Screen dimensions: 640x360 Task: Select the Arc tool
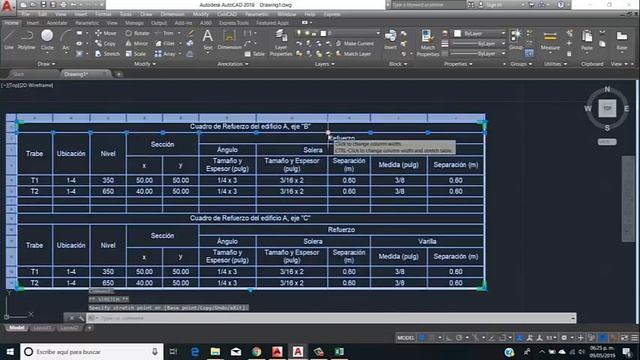coord(65,40)
